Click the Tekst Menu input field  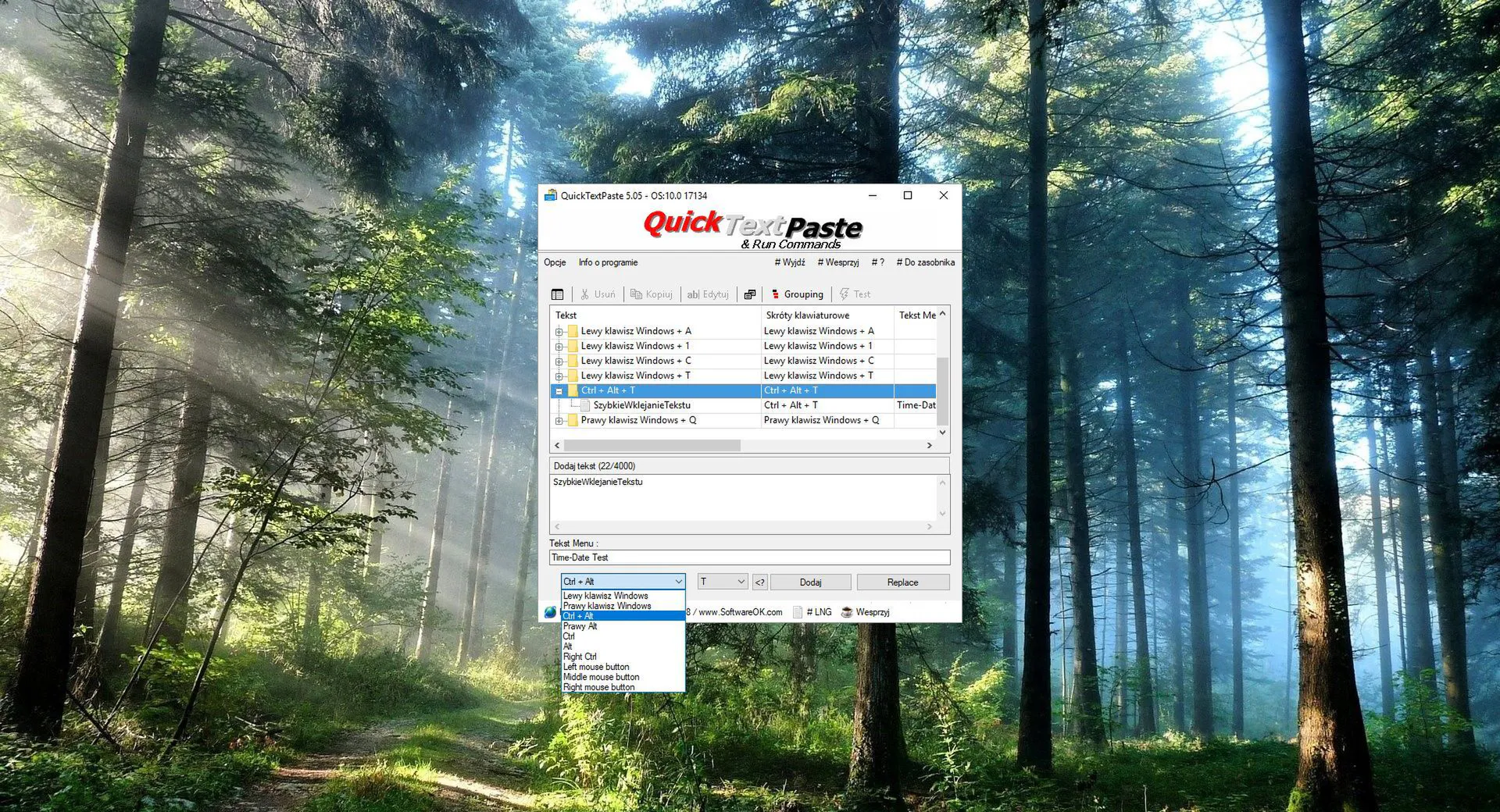click(x=749, y=557)
